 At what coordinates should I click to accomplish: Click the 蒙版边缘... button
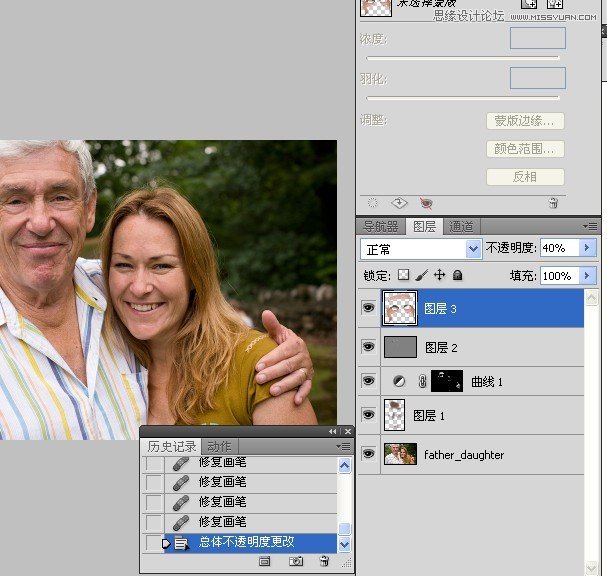pos(525,121)
